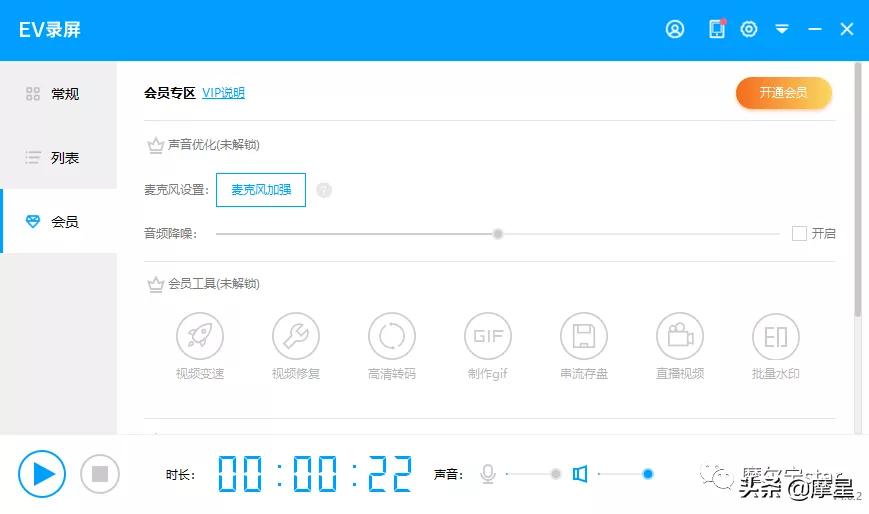Image resolution: width=869 pixels, height=514 pixels.
Task: Click the microphone icon
Action: click(x=488, y=474)
